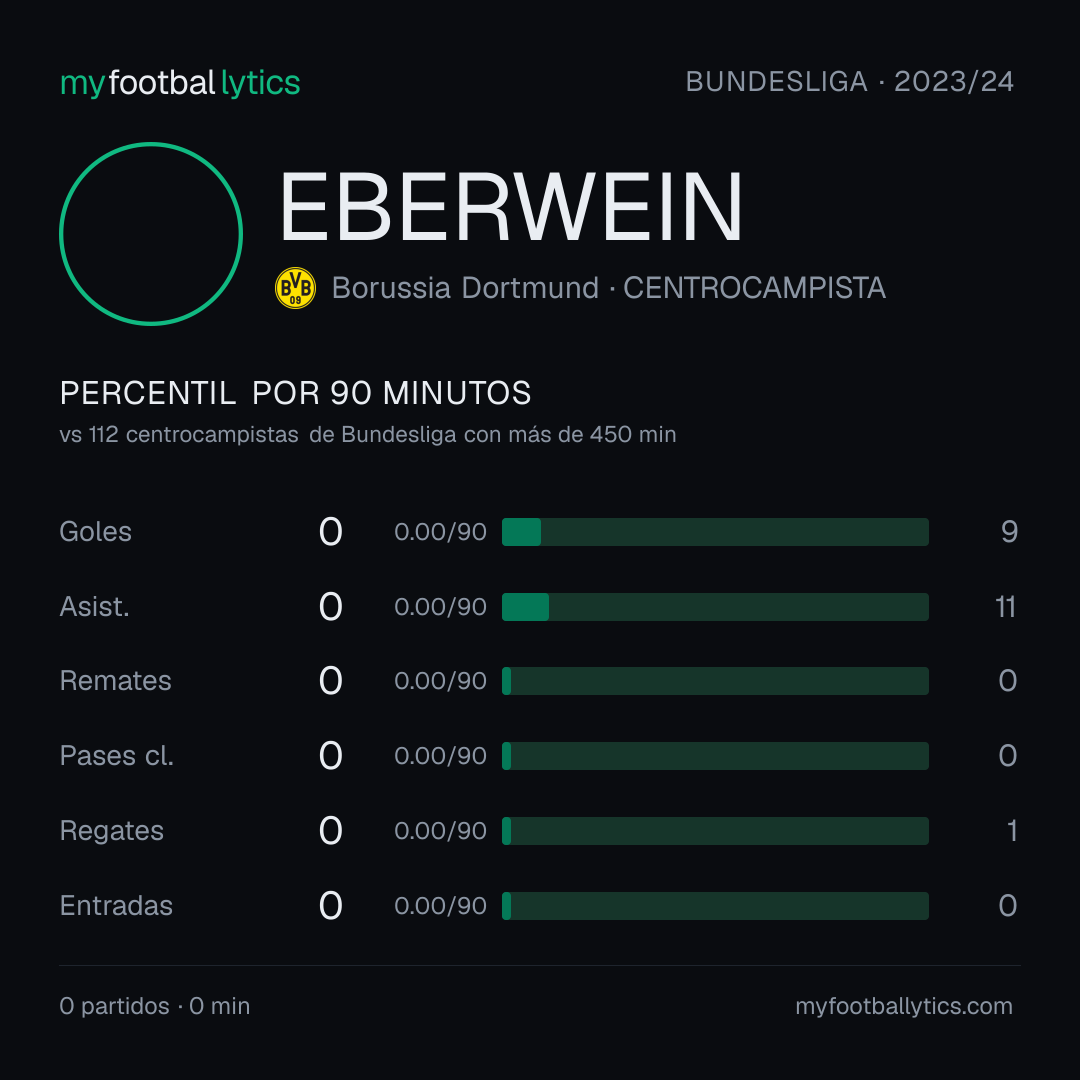Click the Borussia Dortmund BVB crest icon

pyautogui.click(x=295, y=288)
